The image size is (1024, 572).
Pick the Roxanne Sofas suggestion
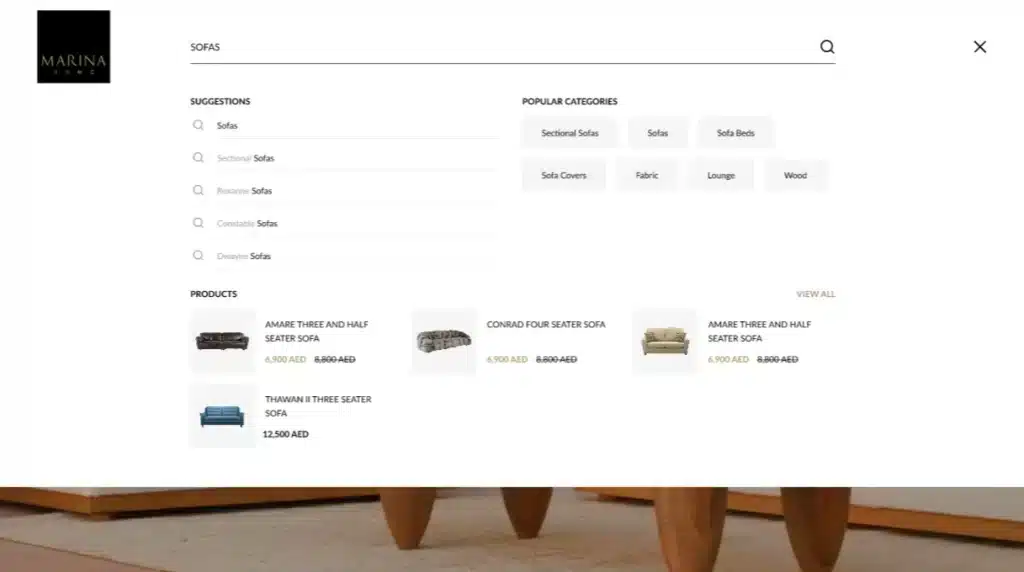click(244, 191)
